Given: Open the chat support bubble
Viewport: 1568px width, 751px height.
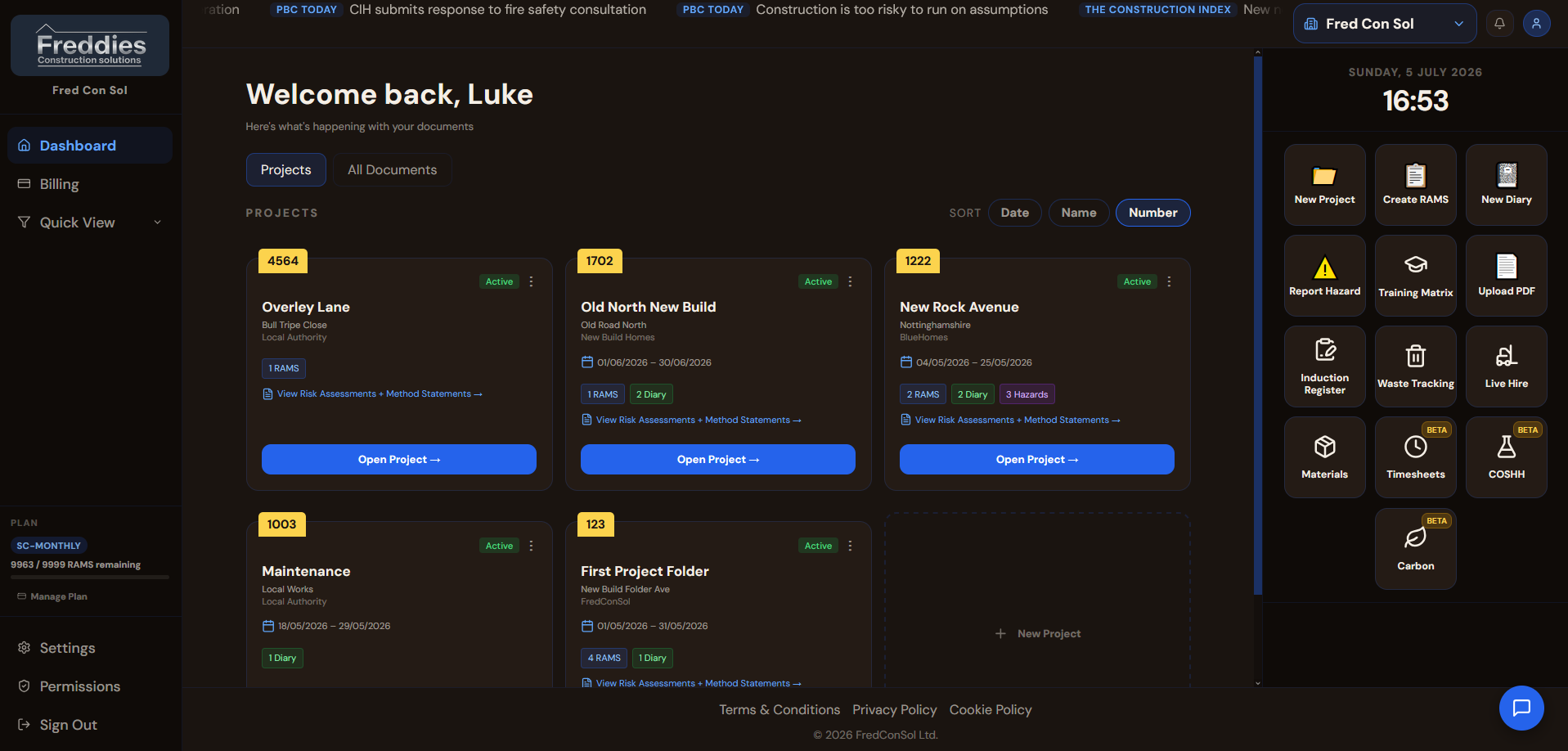Looking at the screenshot, I should [x=1521, y=708].
